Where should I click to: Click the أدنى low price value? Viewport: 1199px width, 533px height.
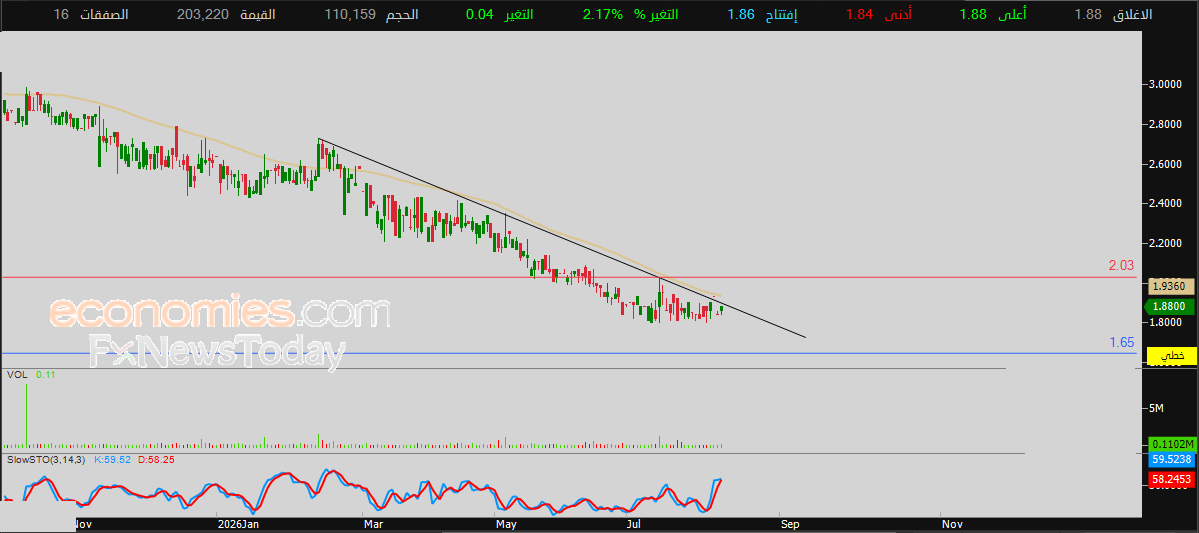859,15
